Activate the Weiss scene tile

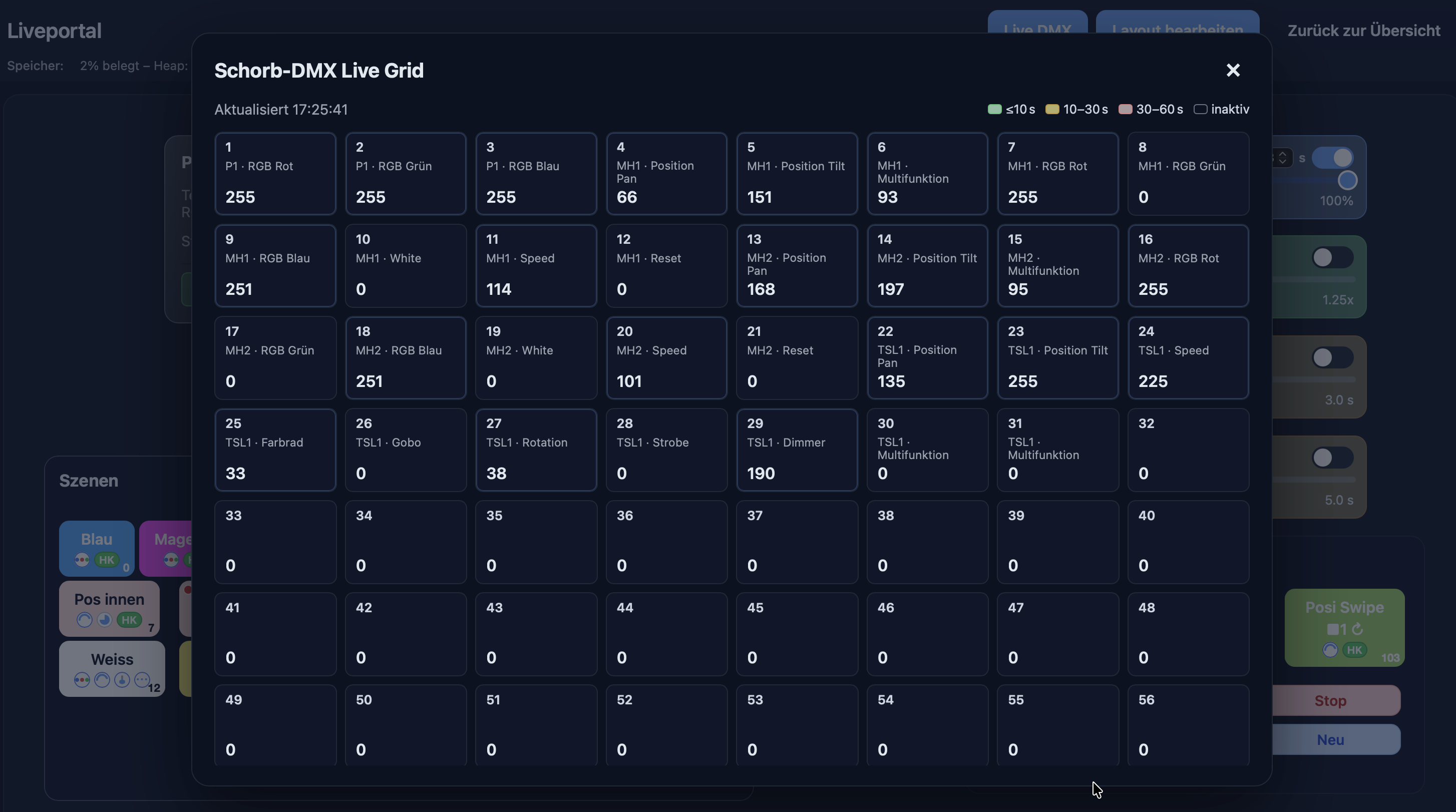coord(112,668)
